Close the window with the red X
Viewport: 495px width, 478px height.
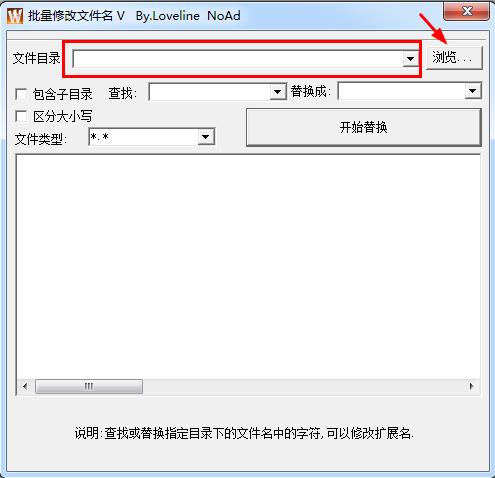point(467,11)
